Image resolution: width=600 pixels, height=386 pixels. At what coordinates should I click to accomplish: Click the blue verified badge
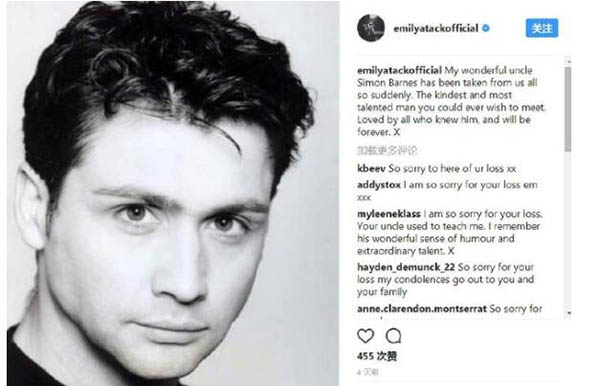[x=486, y=28]
